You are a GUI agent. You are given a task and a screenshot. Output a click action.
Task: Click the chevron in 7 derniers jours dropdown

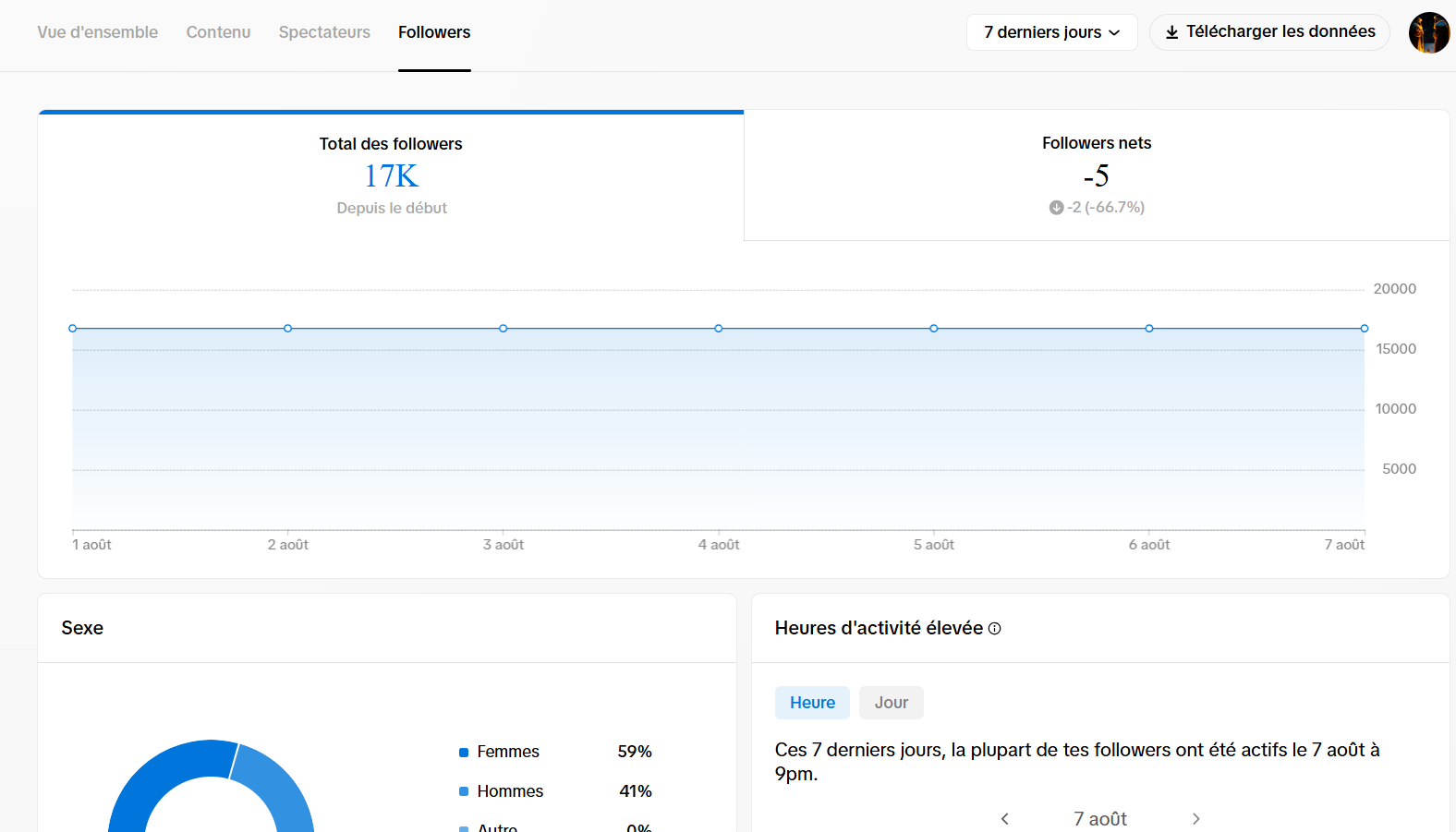point(1114,33)
